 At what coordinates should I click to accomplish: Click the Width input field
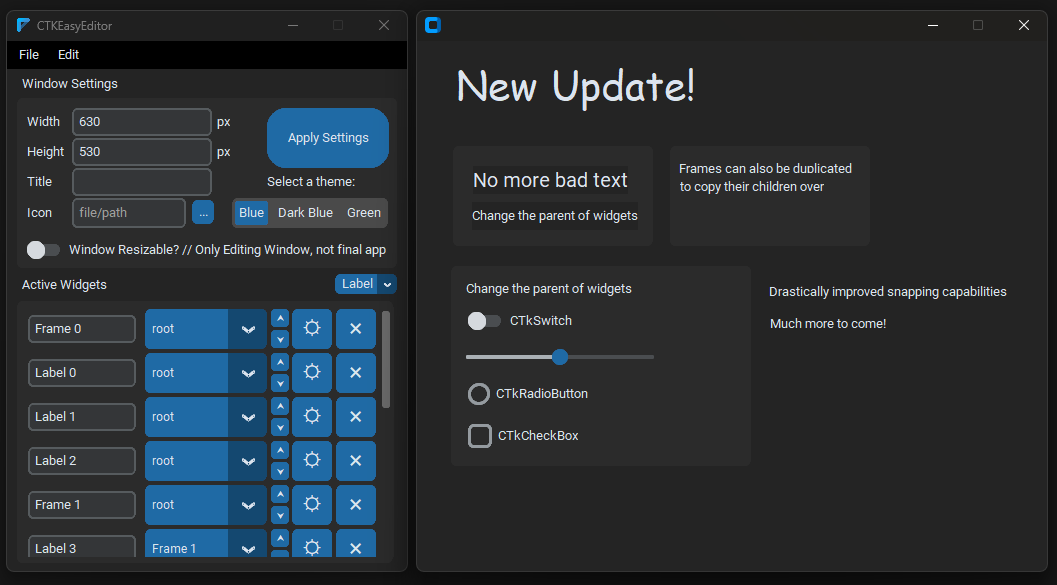click(x=142, y=122)
